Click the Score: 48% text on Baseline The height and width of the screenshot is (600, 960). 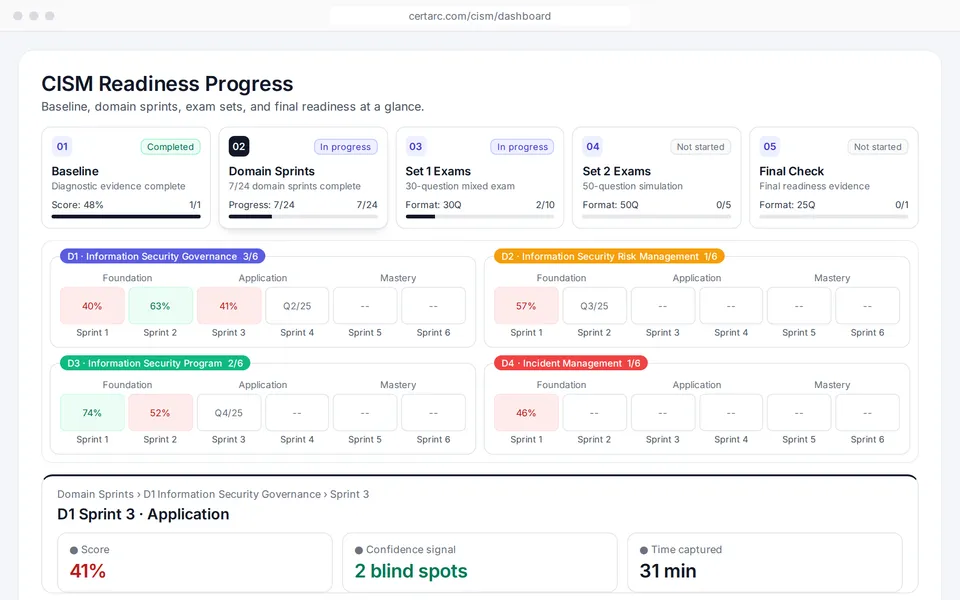[77, 204]
